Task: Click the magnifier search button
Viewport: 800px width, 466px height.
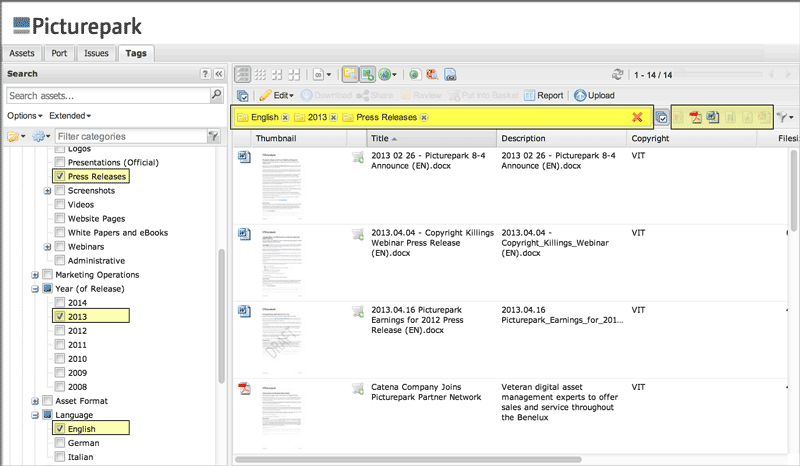Action: (217, 95)
